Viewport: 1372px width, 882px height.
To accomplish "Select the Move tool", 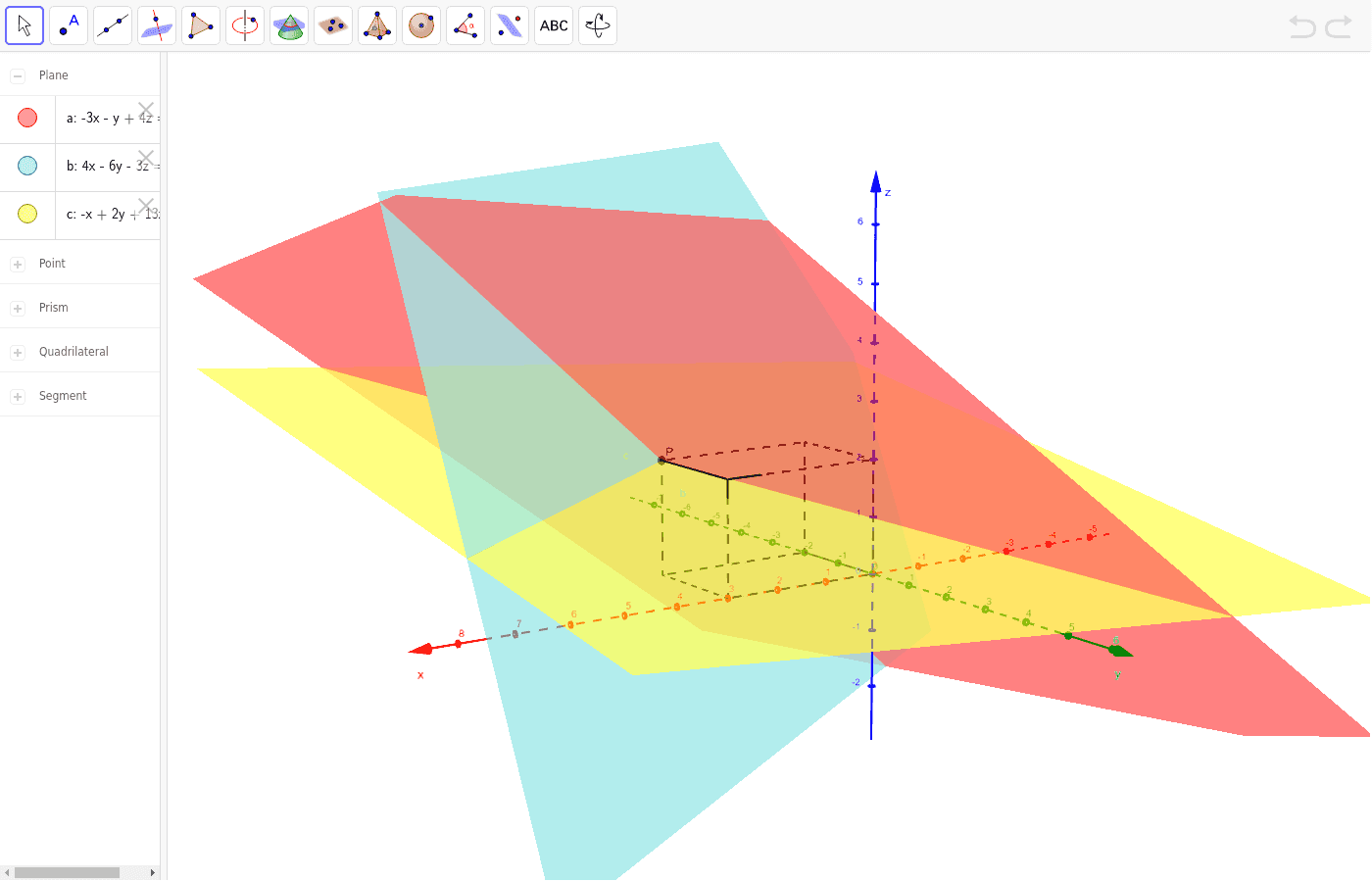I will (x=24, y=25).
